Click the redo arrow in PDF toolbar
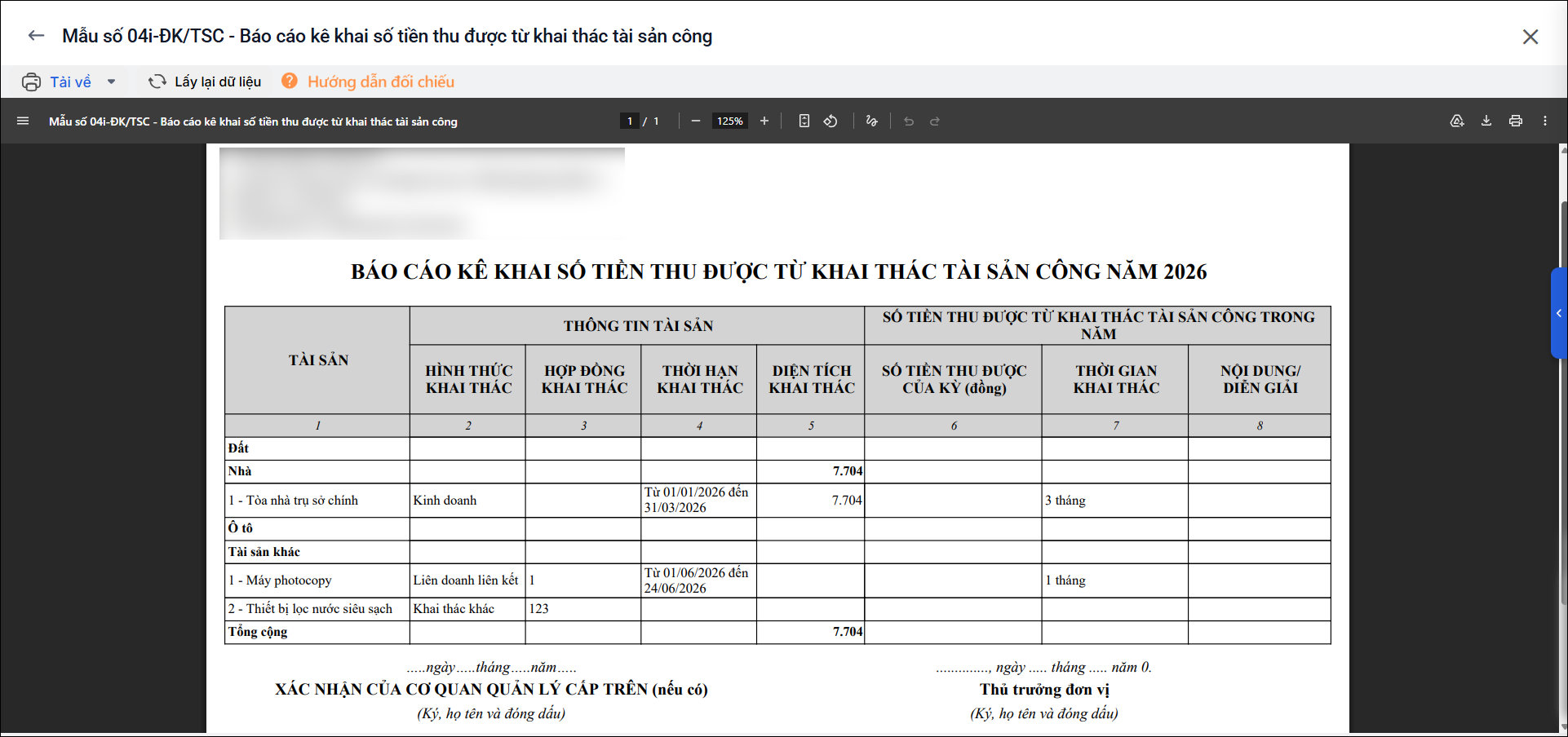Screen dimensions: 1568x737 (935, 121)
